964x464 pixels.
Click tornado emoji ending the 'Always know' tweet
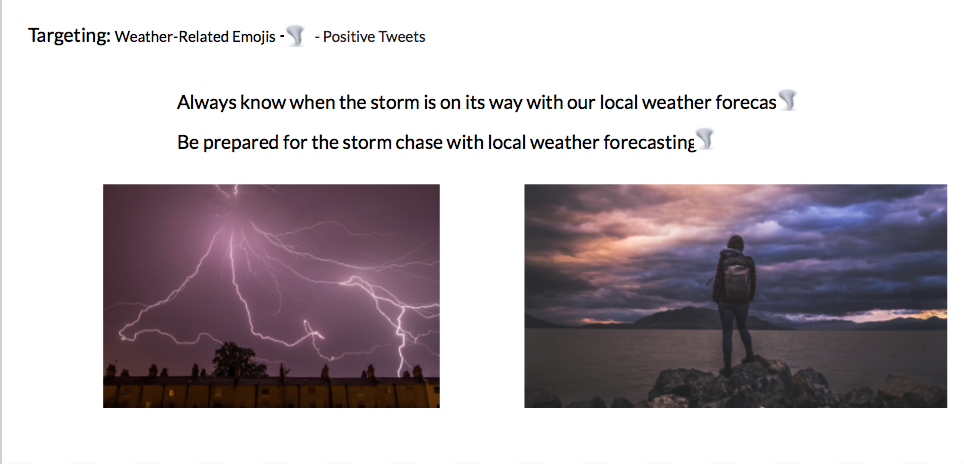pyautogui.click(x=788, y=100)
